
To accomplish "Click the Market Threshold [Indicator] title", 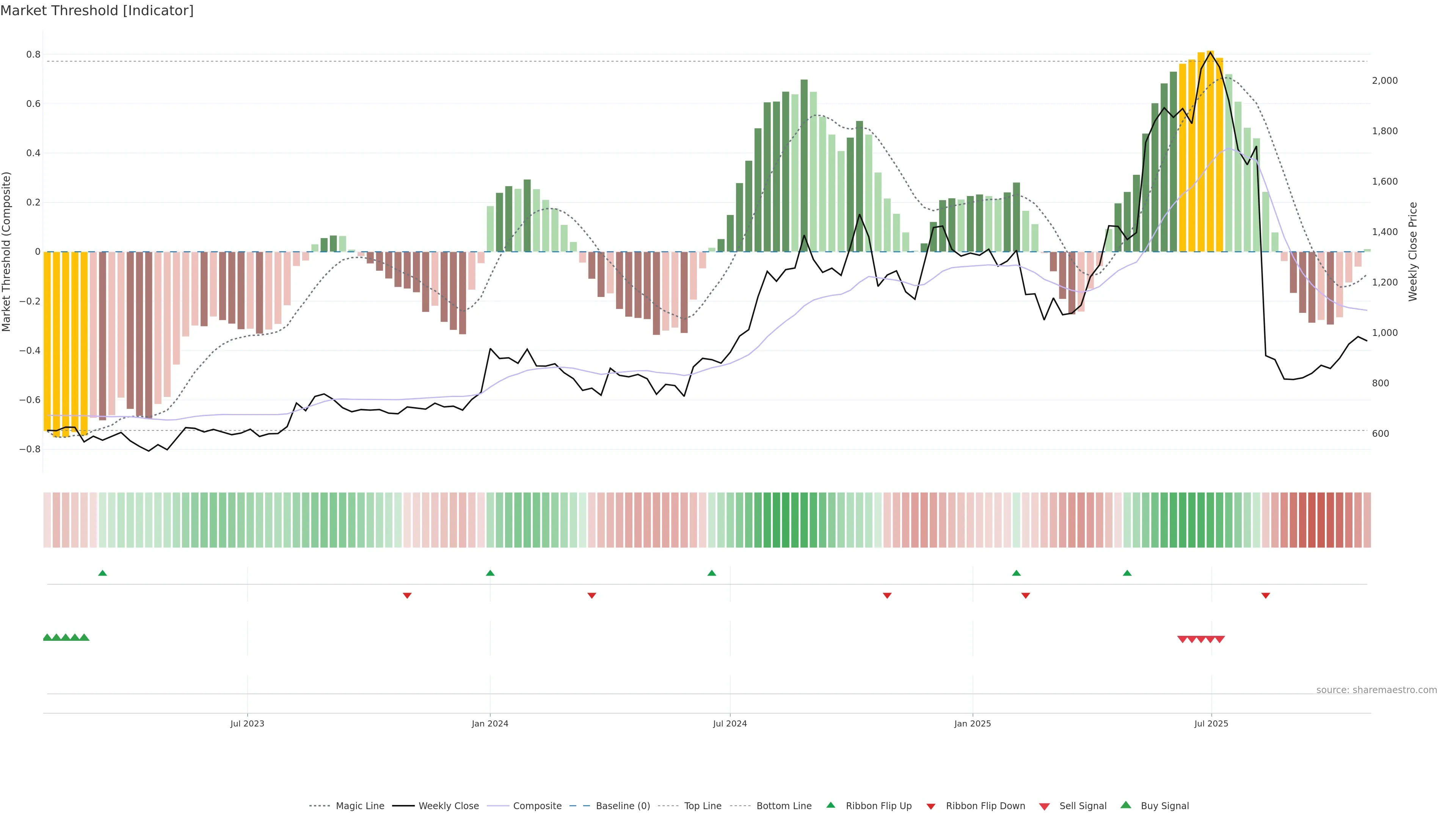I will (x=97, y=11).
